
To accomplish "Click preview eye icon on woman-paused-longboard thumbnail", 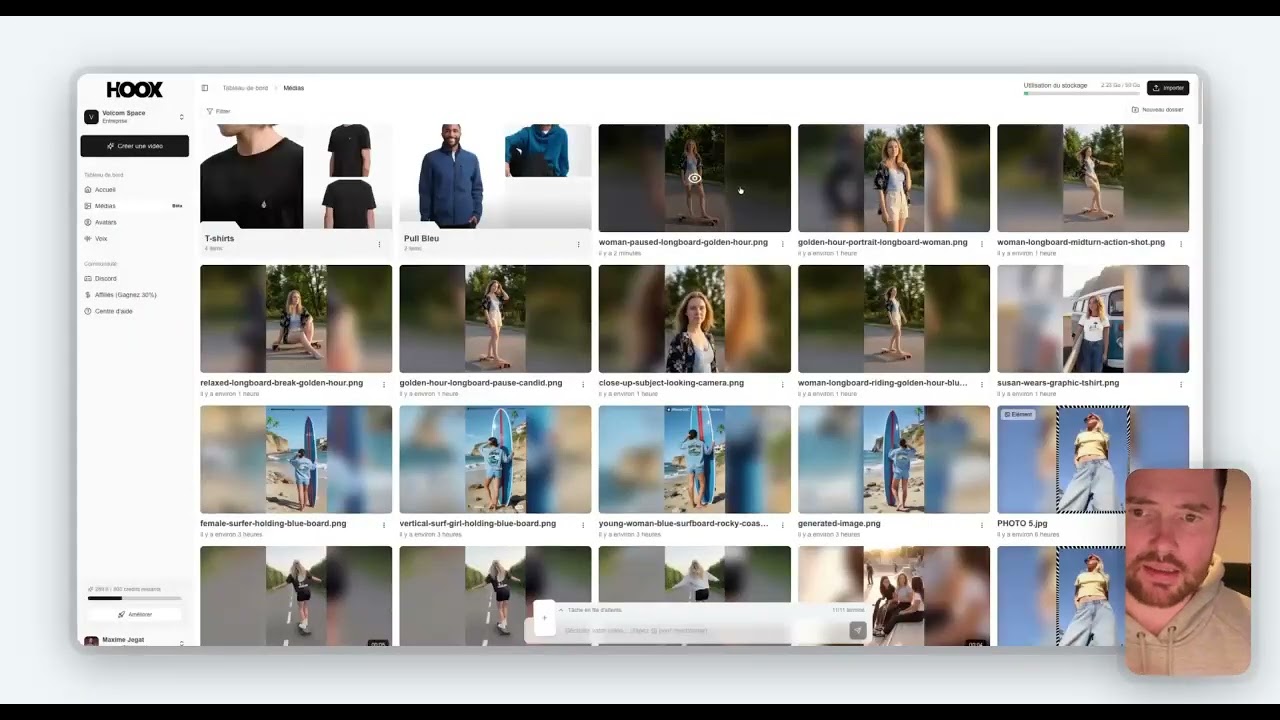I will tap(694, 178).
